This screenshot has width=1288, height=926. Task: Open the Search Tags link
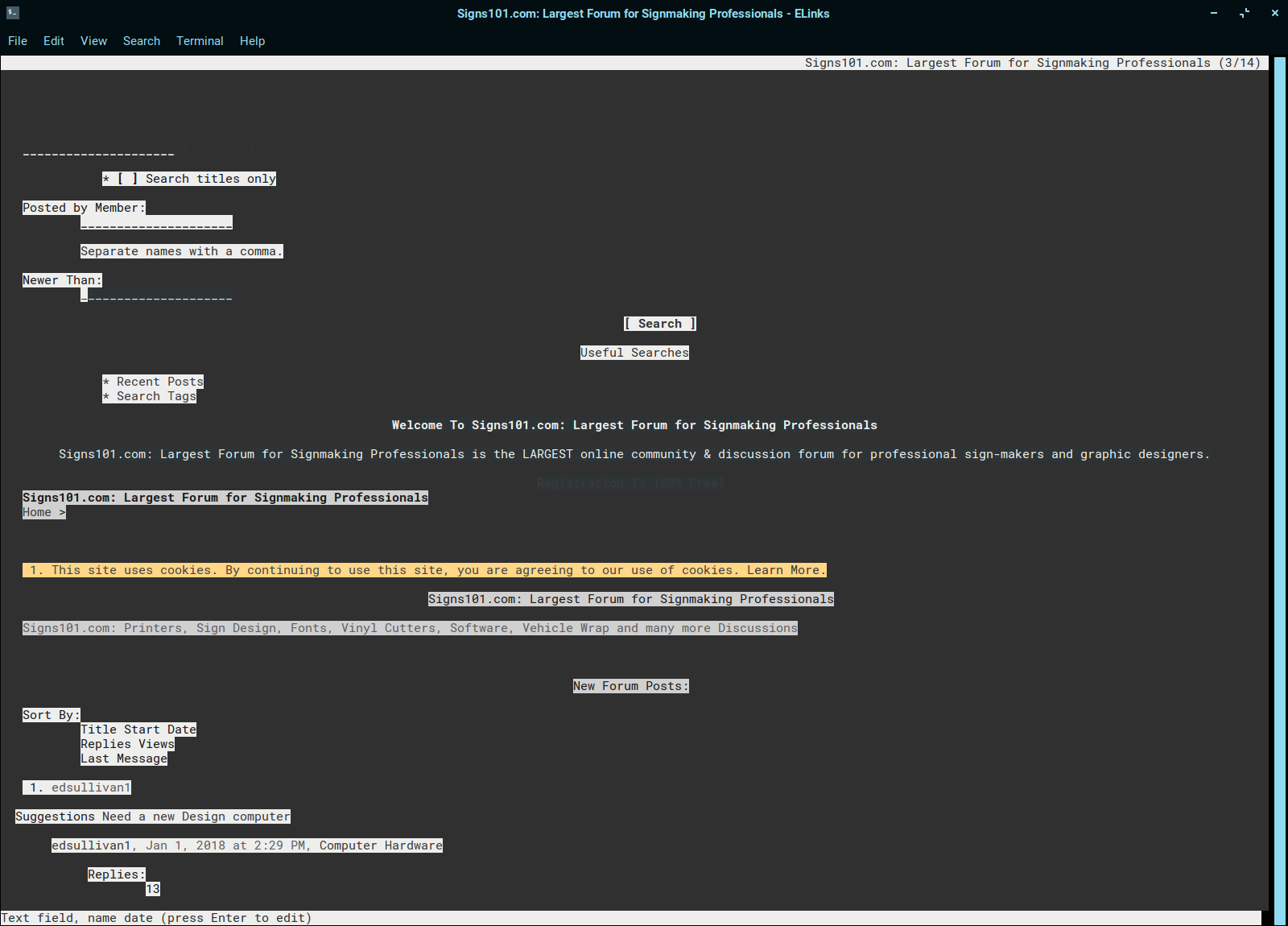click(x=156, y=396)
